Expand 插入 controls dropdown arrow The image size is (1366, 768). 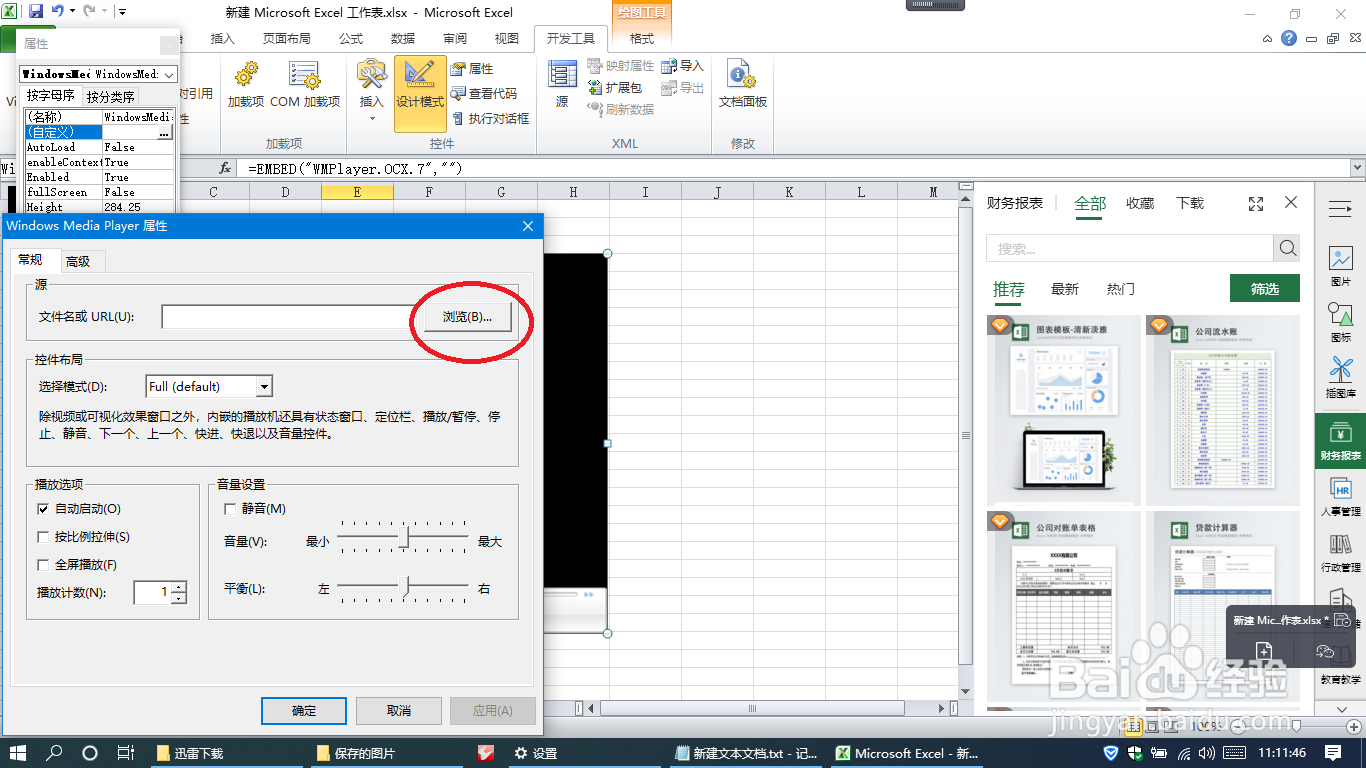[371, 119]
